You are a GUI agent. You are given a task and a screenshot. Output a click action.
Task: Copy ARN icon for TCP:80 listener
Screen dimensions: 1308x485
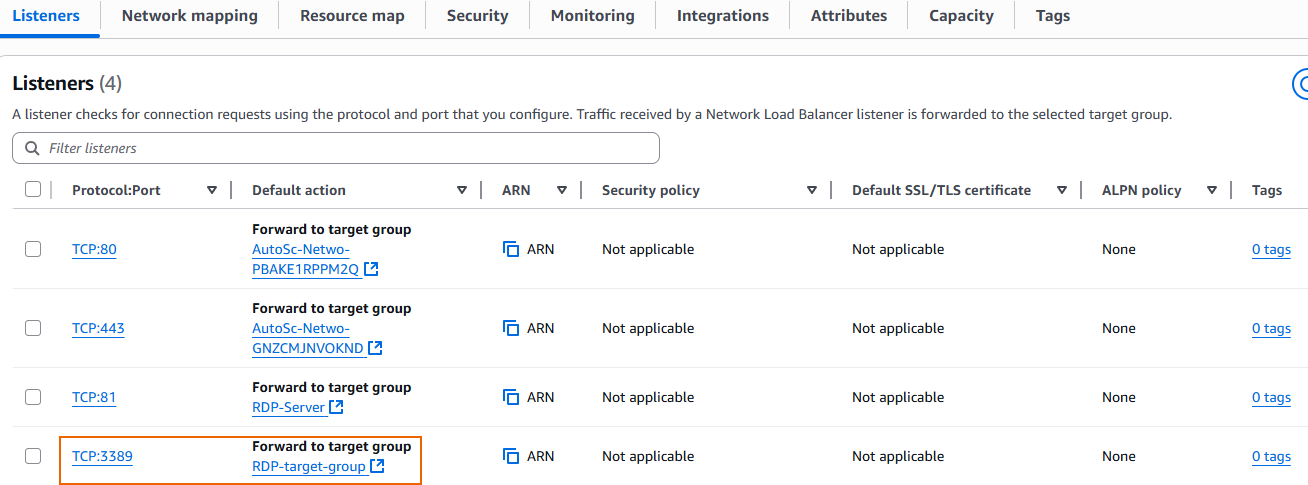[511, 249]
